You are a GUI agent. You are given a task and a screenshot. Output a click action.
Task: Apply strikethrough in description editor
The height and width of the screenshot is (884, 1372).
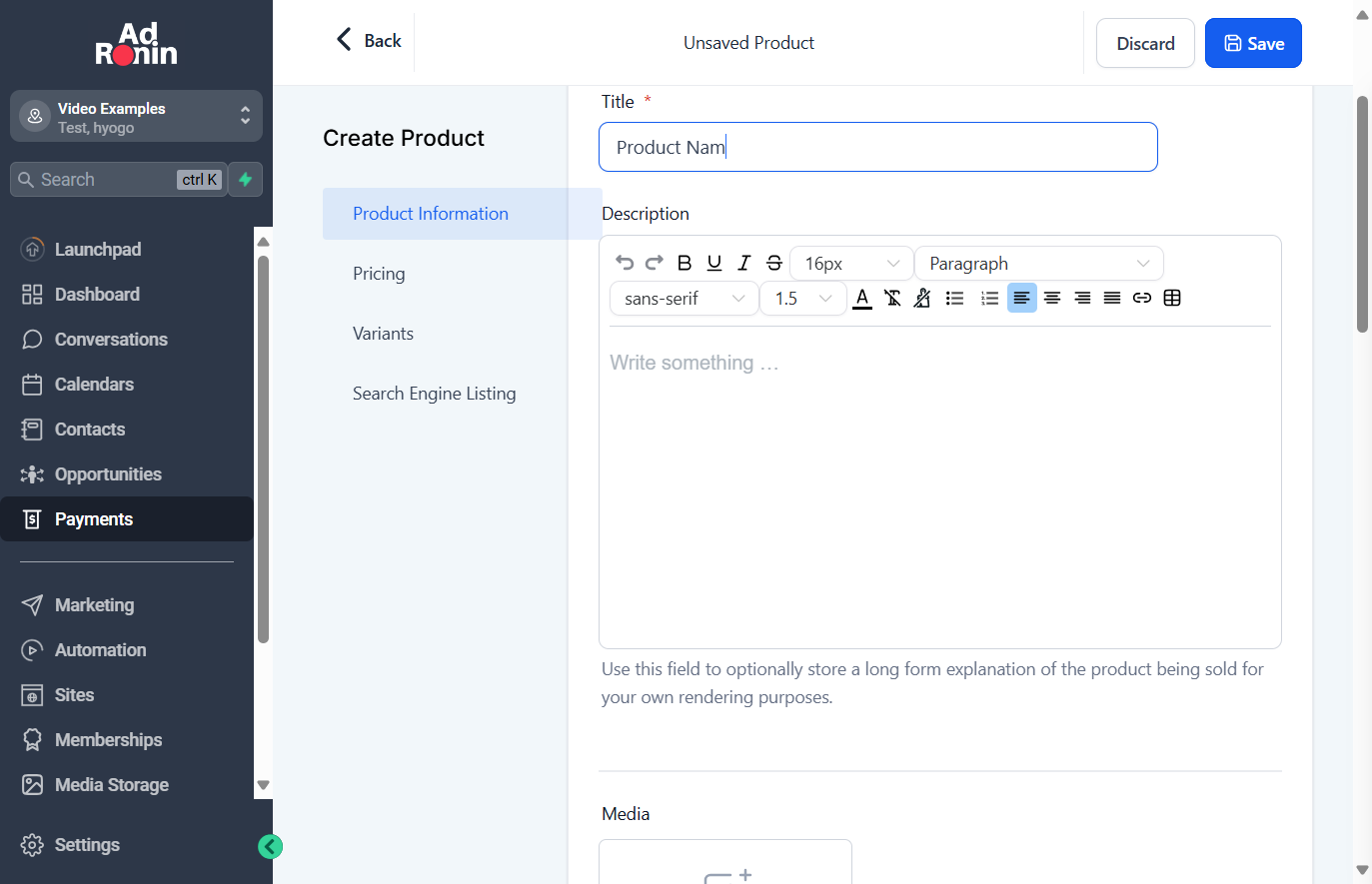click(774, 263)
